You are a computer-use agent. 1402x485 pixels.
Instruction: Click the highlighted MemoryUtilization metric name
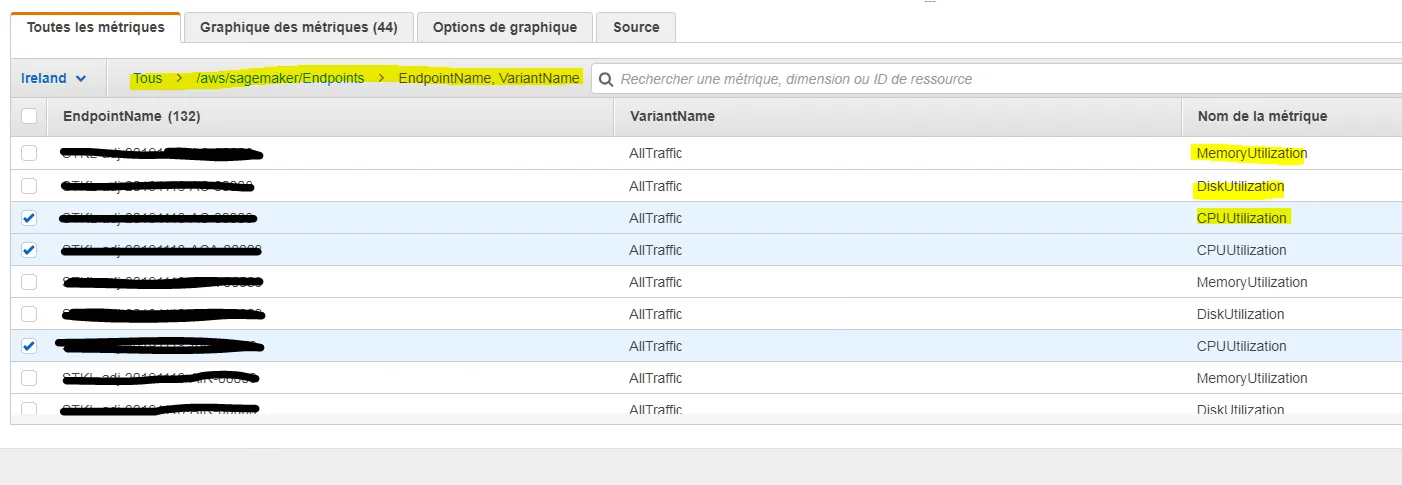(x=1251, y=154)
